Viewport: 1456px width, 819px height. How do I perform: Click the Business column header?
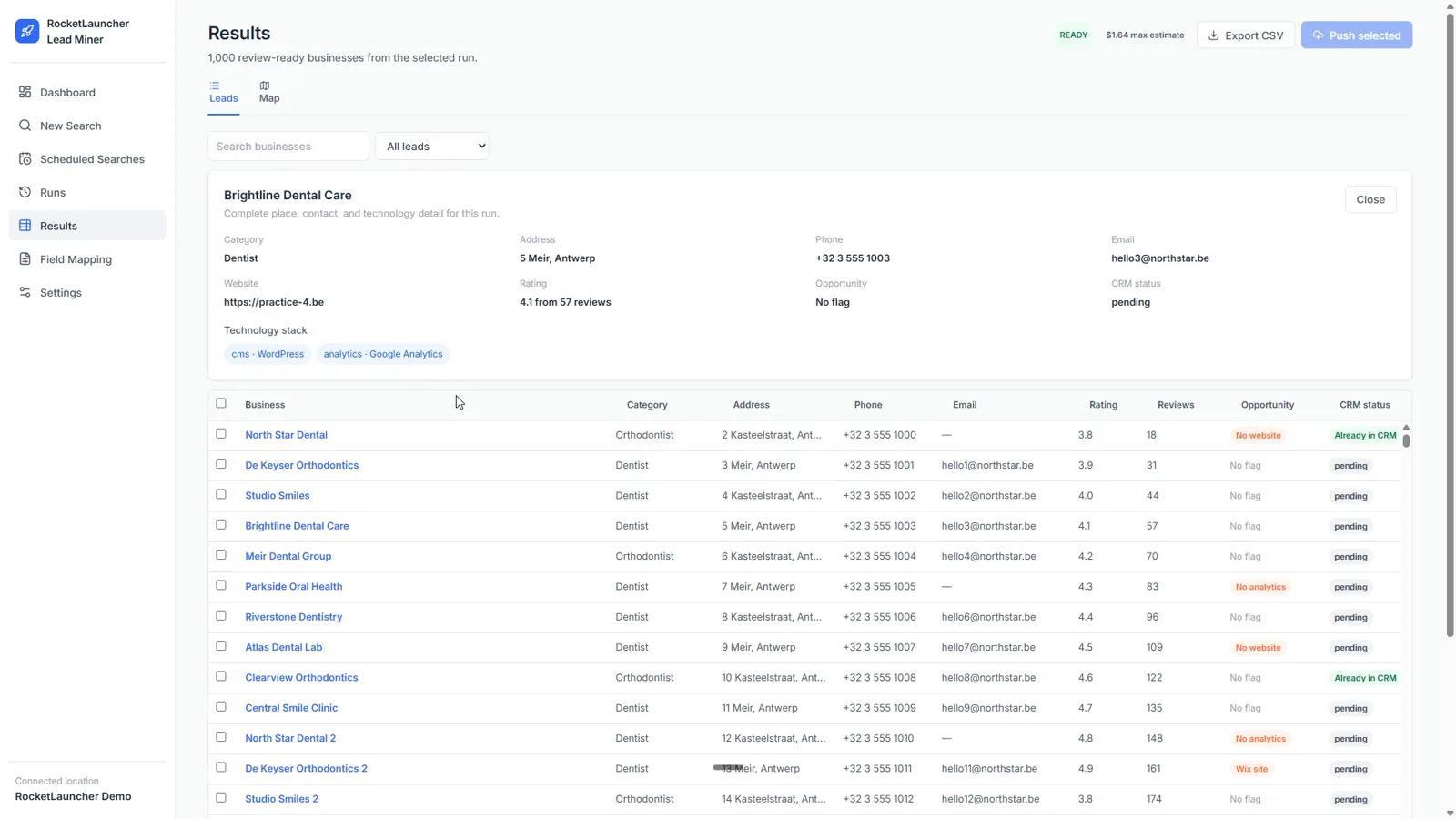(265, 405)
